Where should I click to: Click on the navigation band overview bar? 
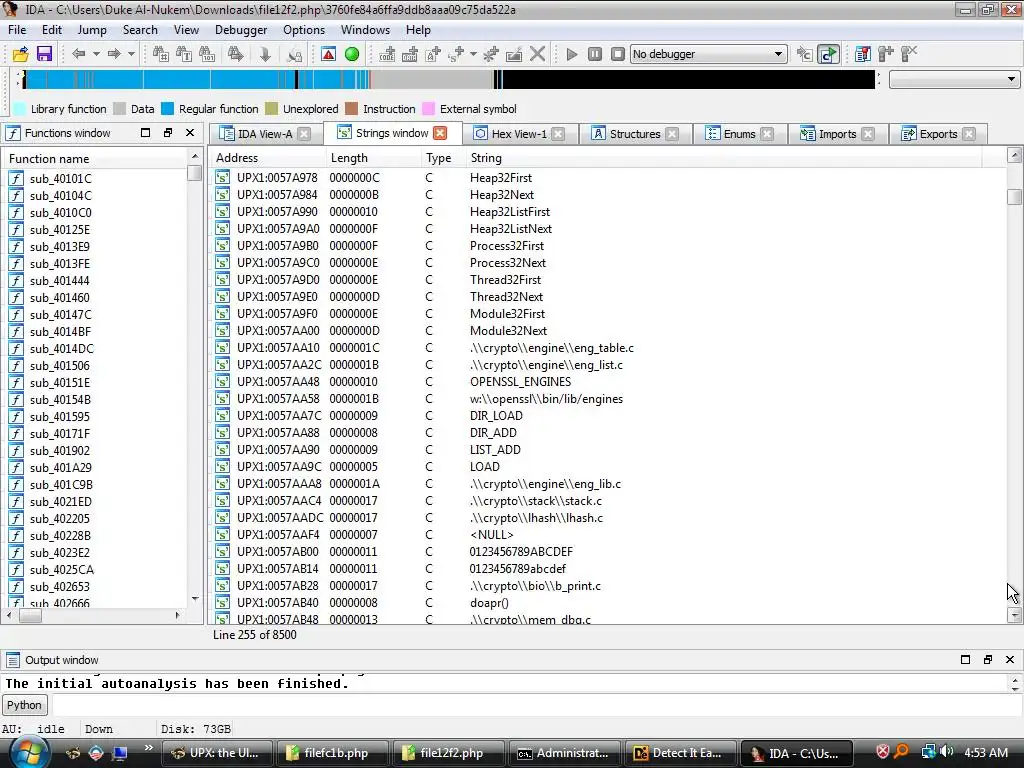(x=448, y=80)
